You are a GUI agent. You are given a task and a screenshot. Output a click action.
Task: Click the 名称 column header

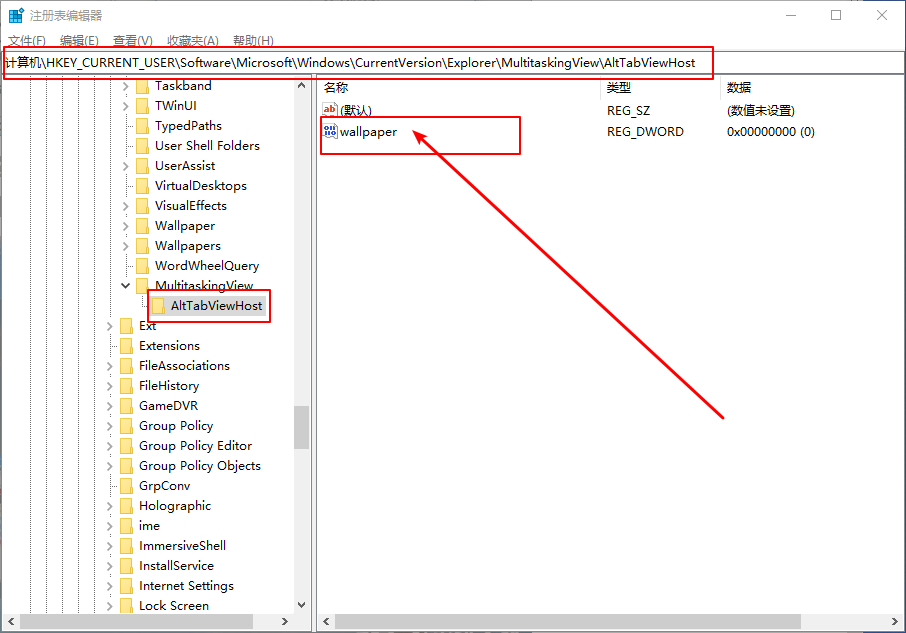336,88
